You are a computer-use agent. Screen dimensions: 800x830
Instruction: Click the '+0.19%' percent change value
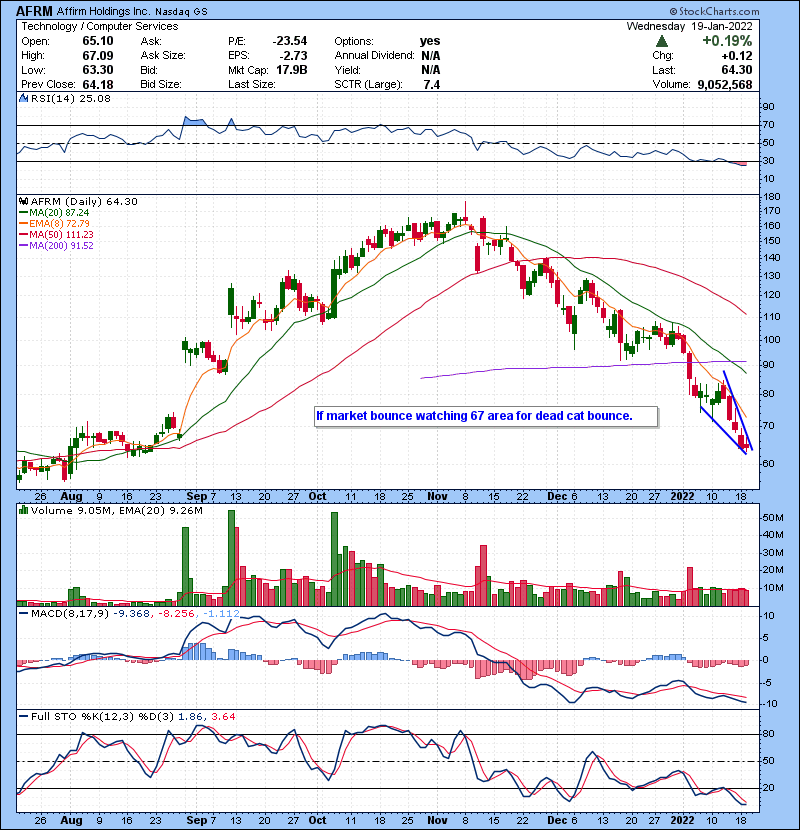point(727,41)
